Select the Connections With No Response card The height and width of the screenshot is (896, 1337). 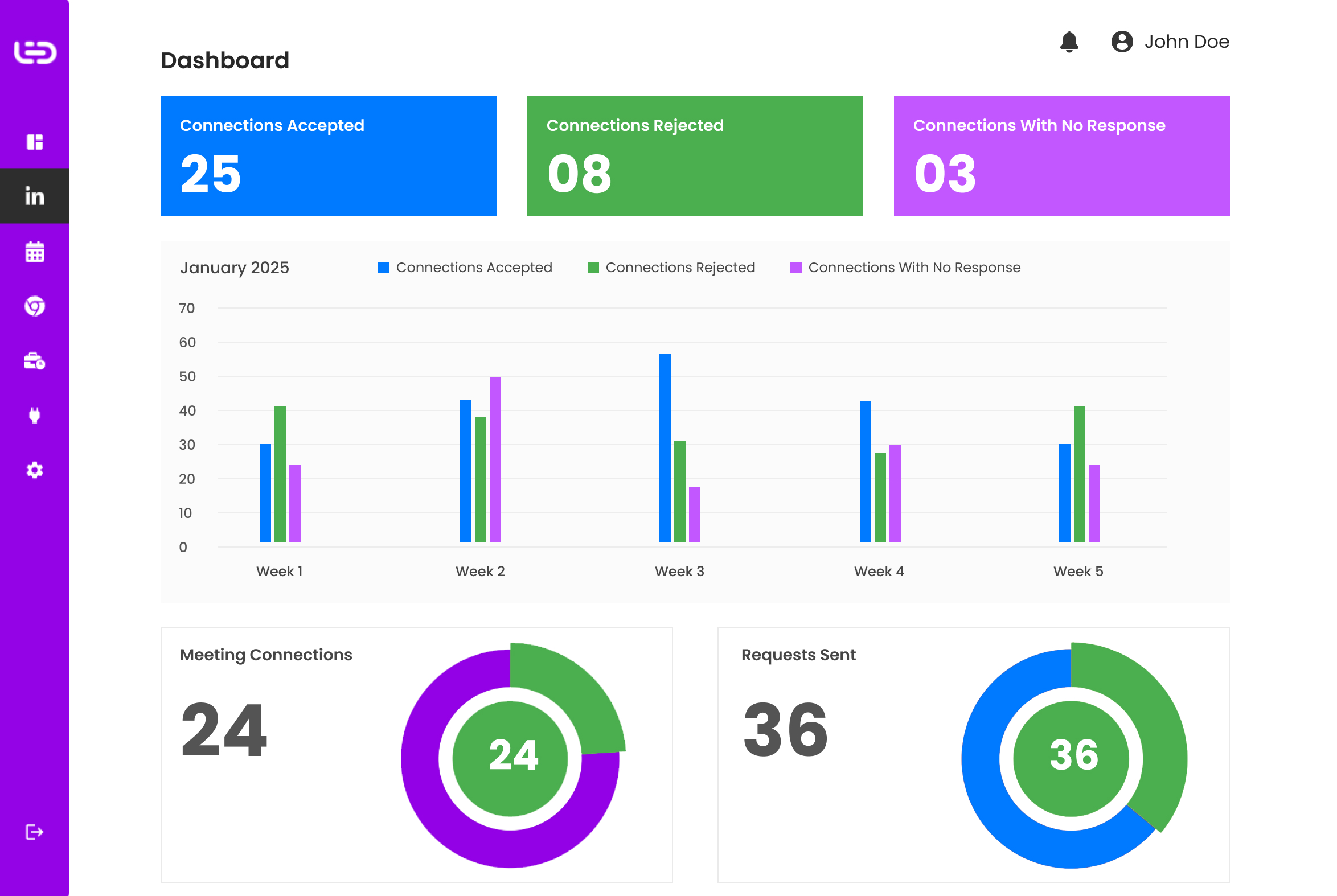tap(1061, 156)
